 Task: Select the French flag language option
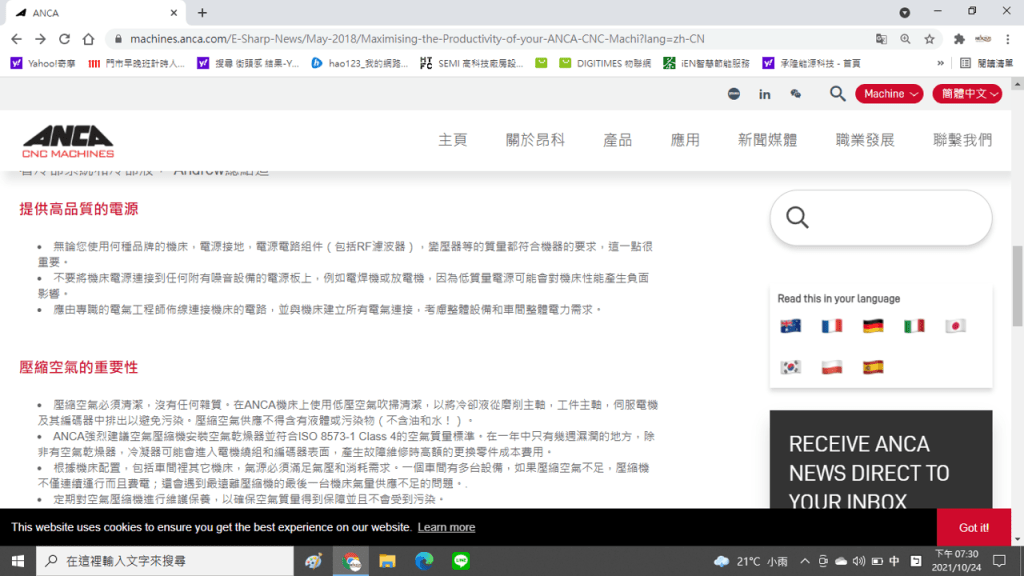point(832,326)
